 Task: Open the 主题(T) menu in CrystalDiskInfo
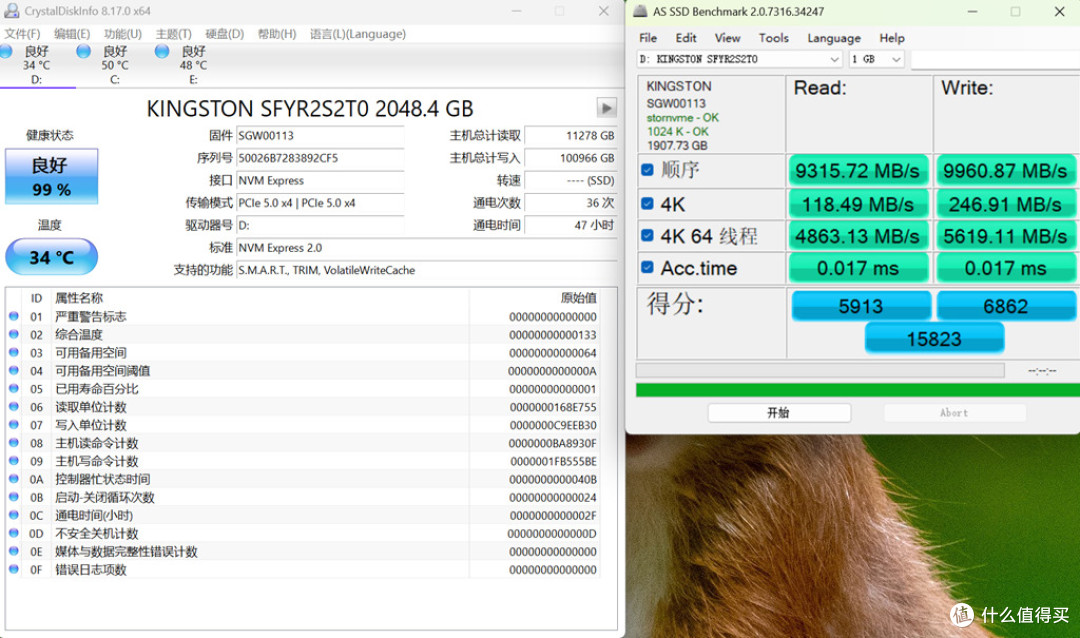(x=173, y=34)
